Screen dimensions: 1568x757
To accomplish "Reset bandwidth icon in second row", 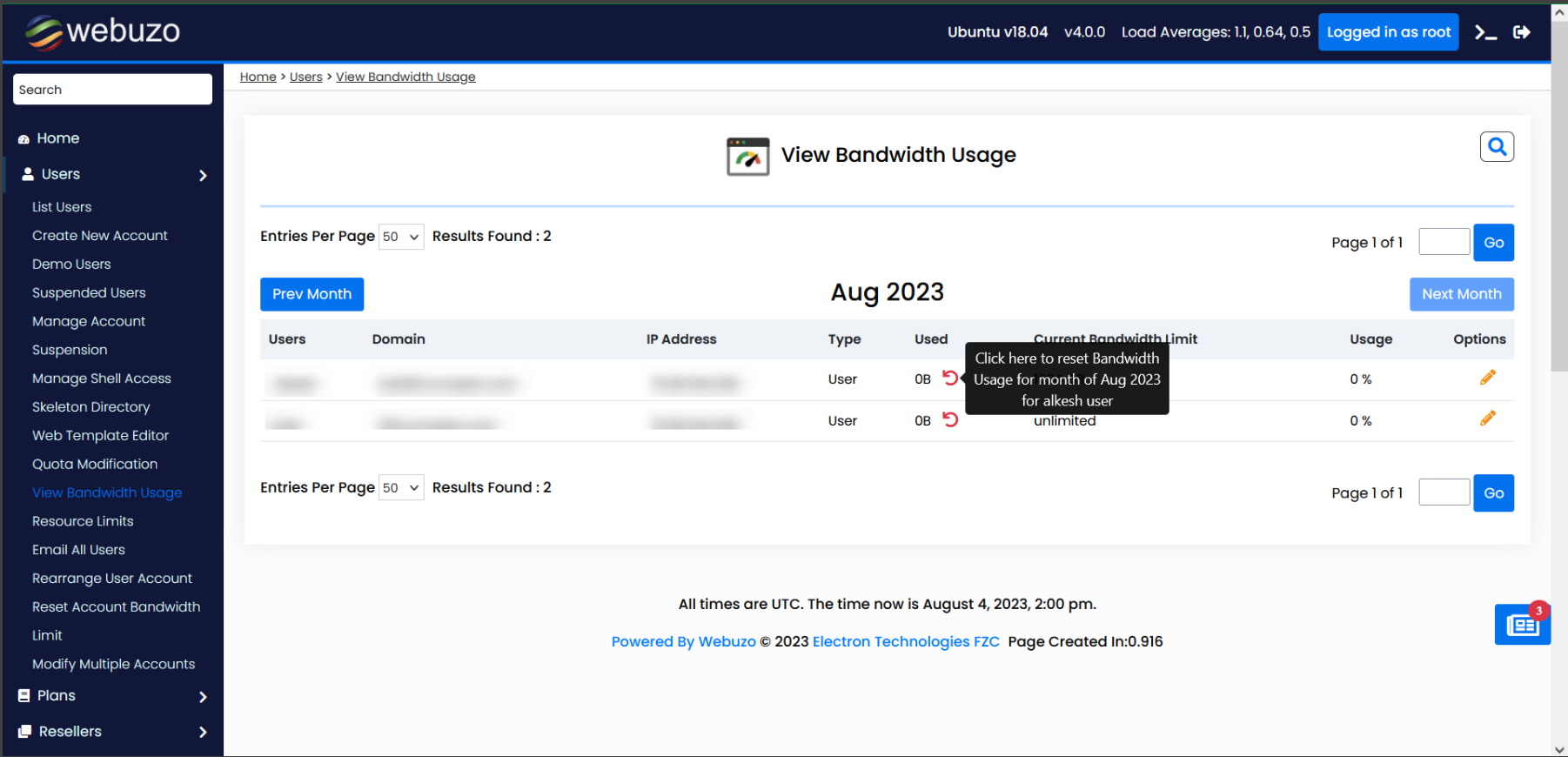I will 950,420.
